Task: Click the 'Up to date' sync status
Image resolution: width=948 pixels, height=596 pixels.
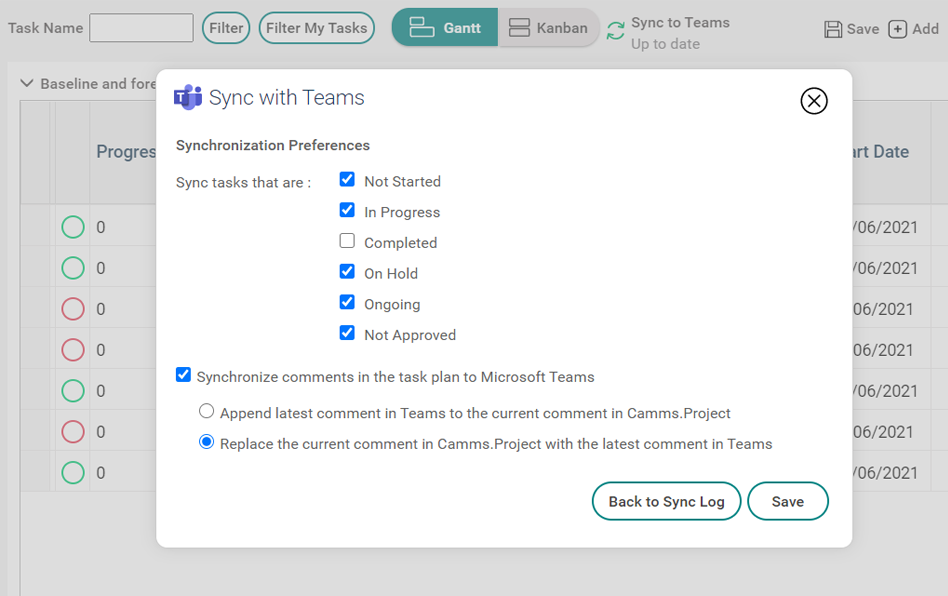Action: click(666, 44)
